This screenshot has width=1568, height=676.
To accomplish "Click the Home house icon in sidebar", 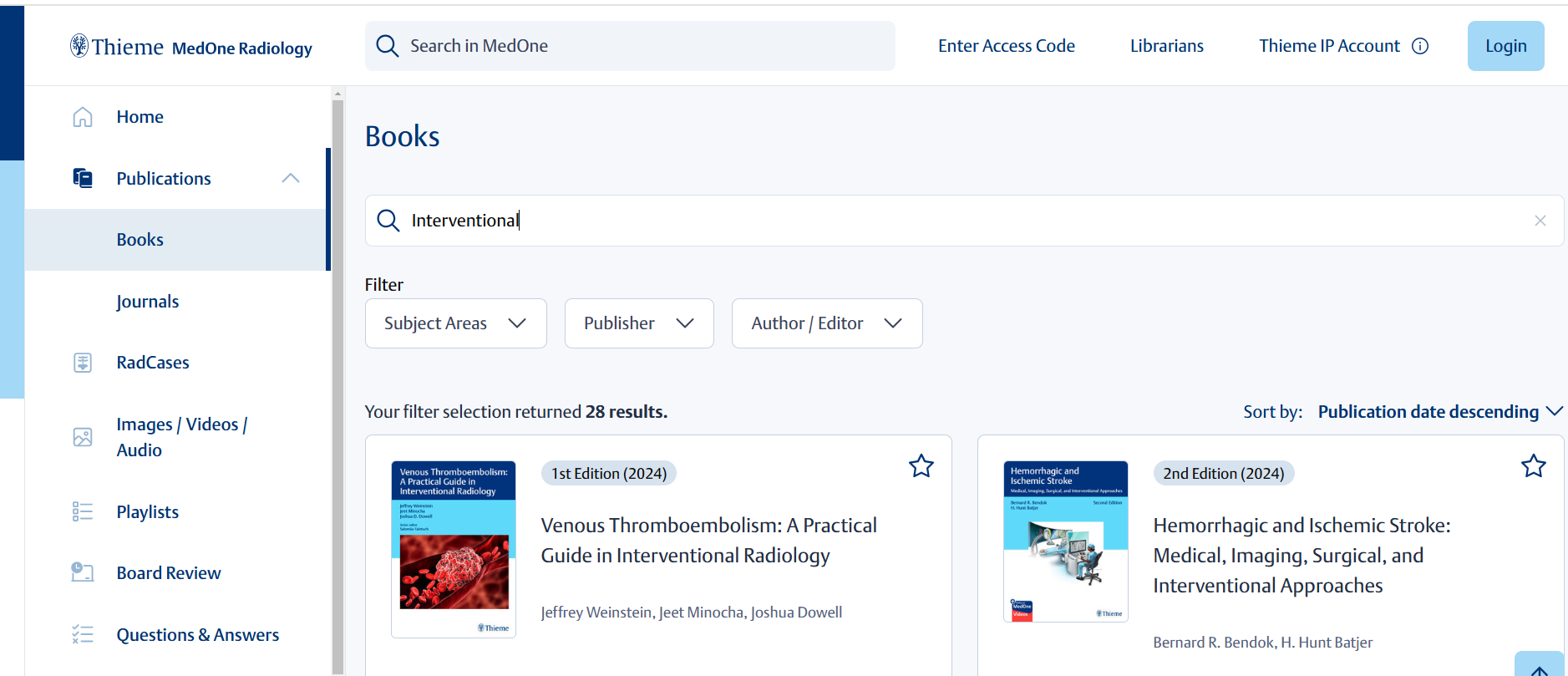I will pyautogui.click(x=83, y=117).
